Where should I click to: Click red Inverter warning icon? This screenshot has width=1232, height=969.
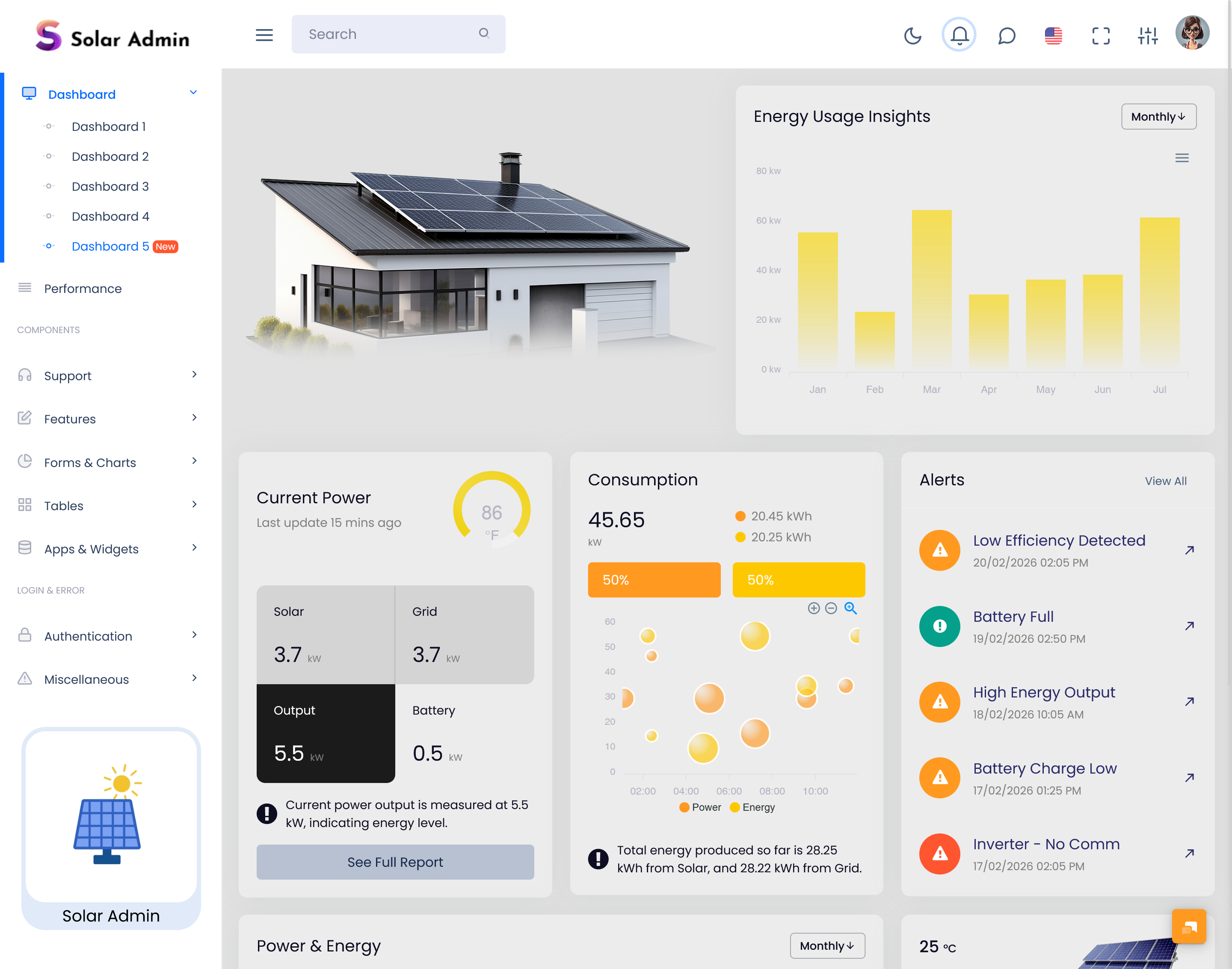(x=940, y=854)
